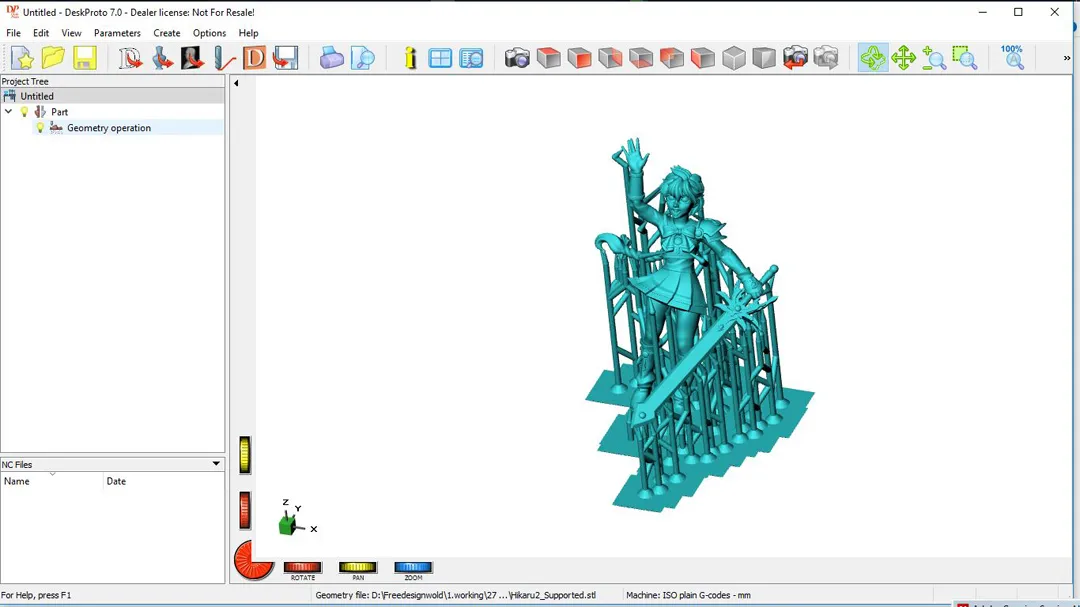Activate the green four-arrow Pan tool

tap(903, 58)
